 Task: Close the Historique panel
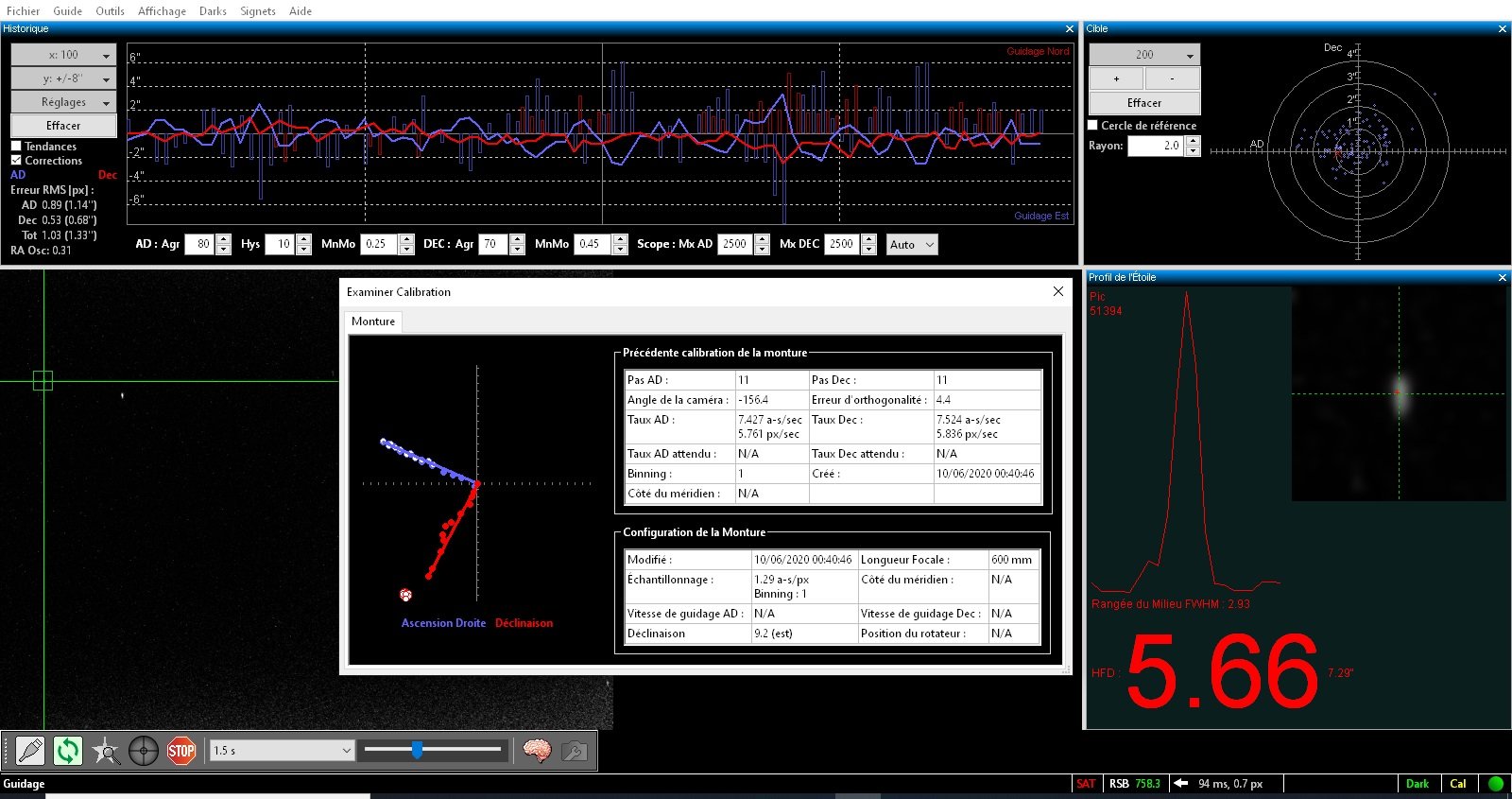[1070, 29]
